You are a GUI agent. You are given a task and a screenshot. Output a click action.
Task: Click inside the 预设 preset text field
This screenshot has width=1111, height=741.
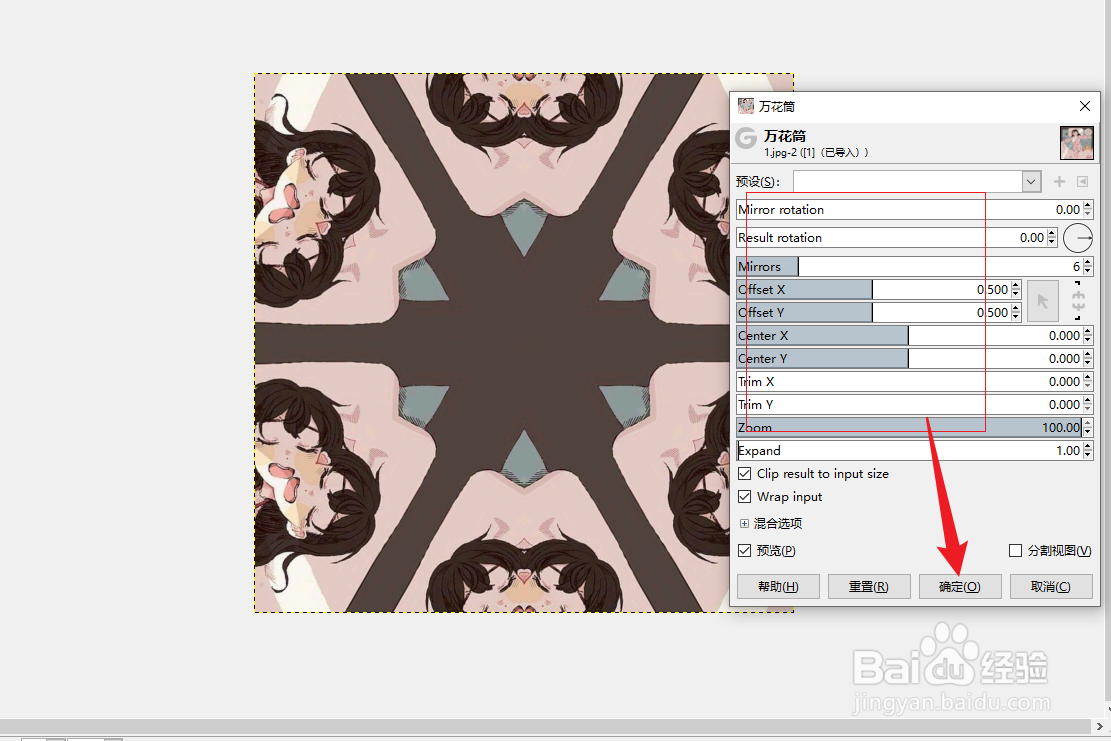(x=907, y=181)
